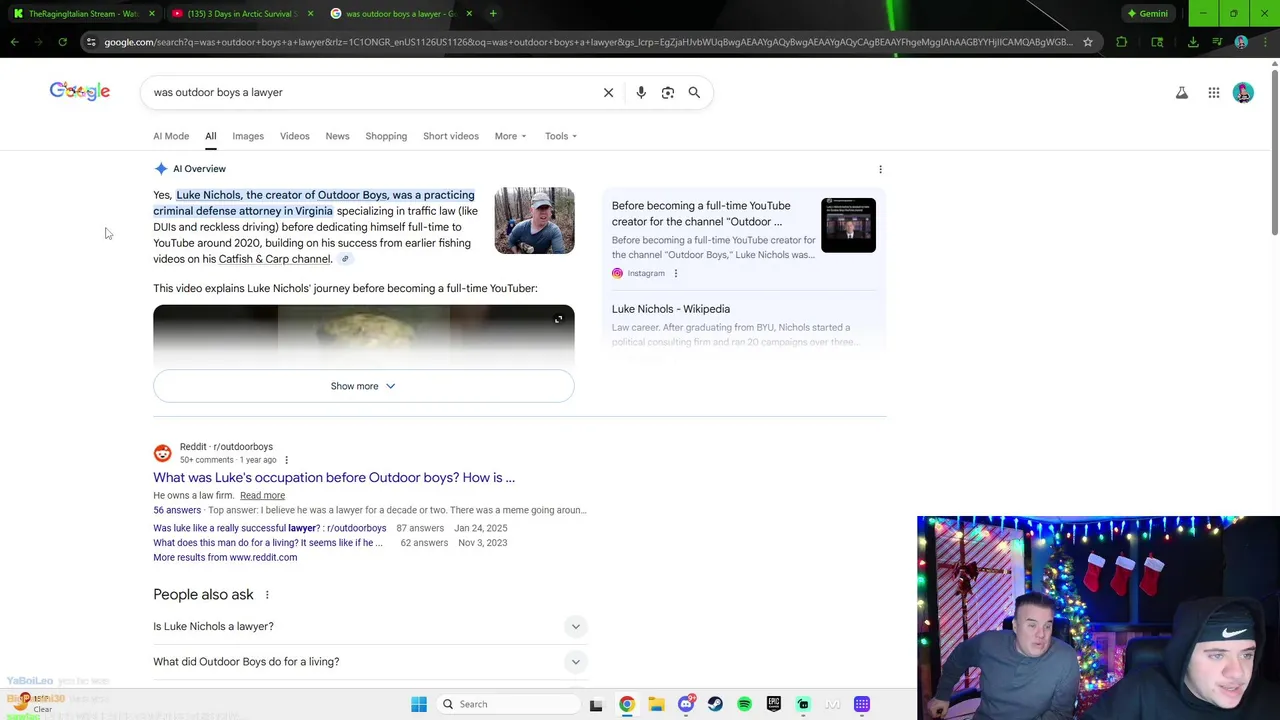Screen dimensions: 1280x720
Task: Open Steam from the taskbar
Action: 715,704
